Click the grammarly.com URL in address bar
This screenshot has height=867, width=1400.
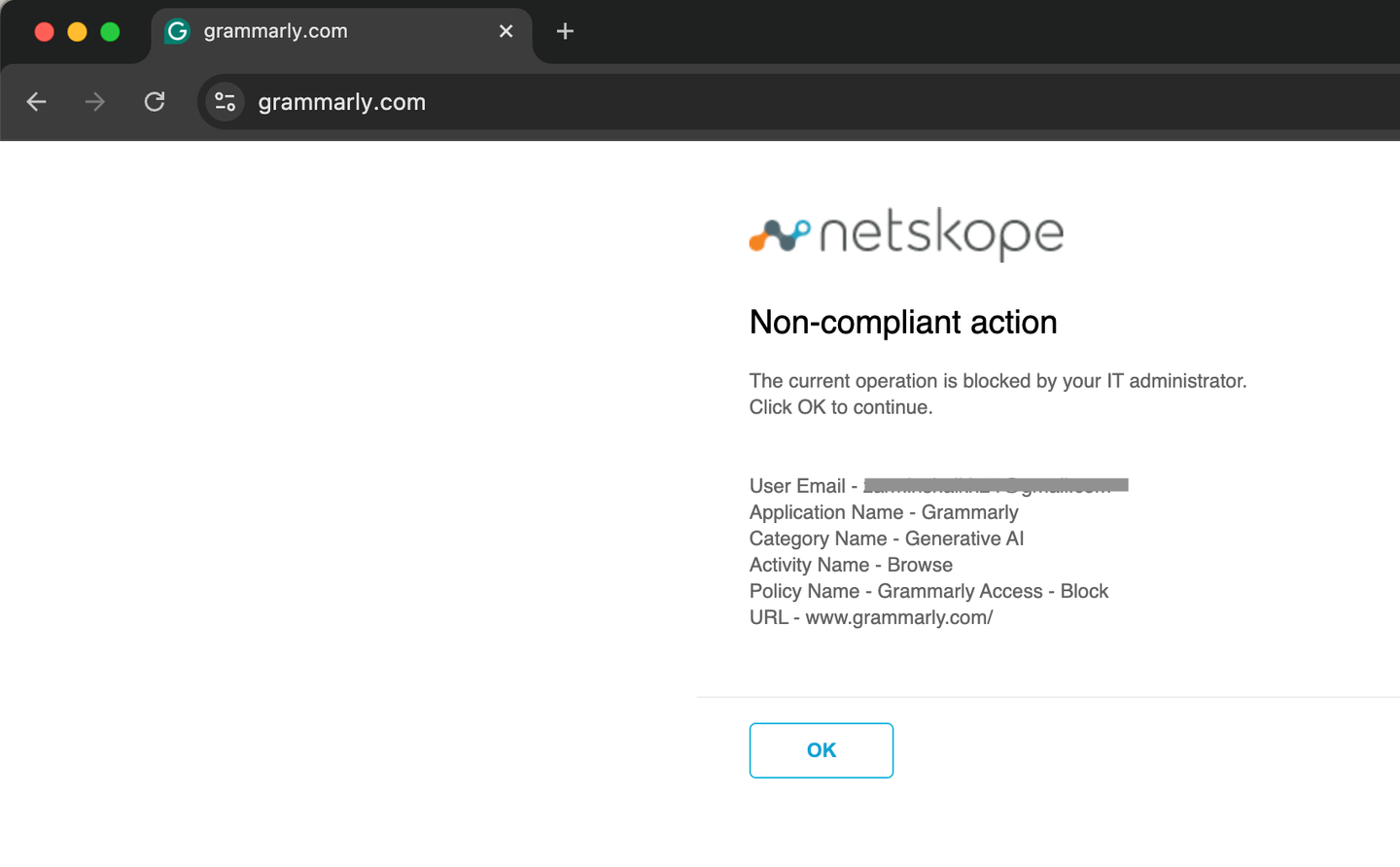click(342, 102)
